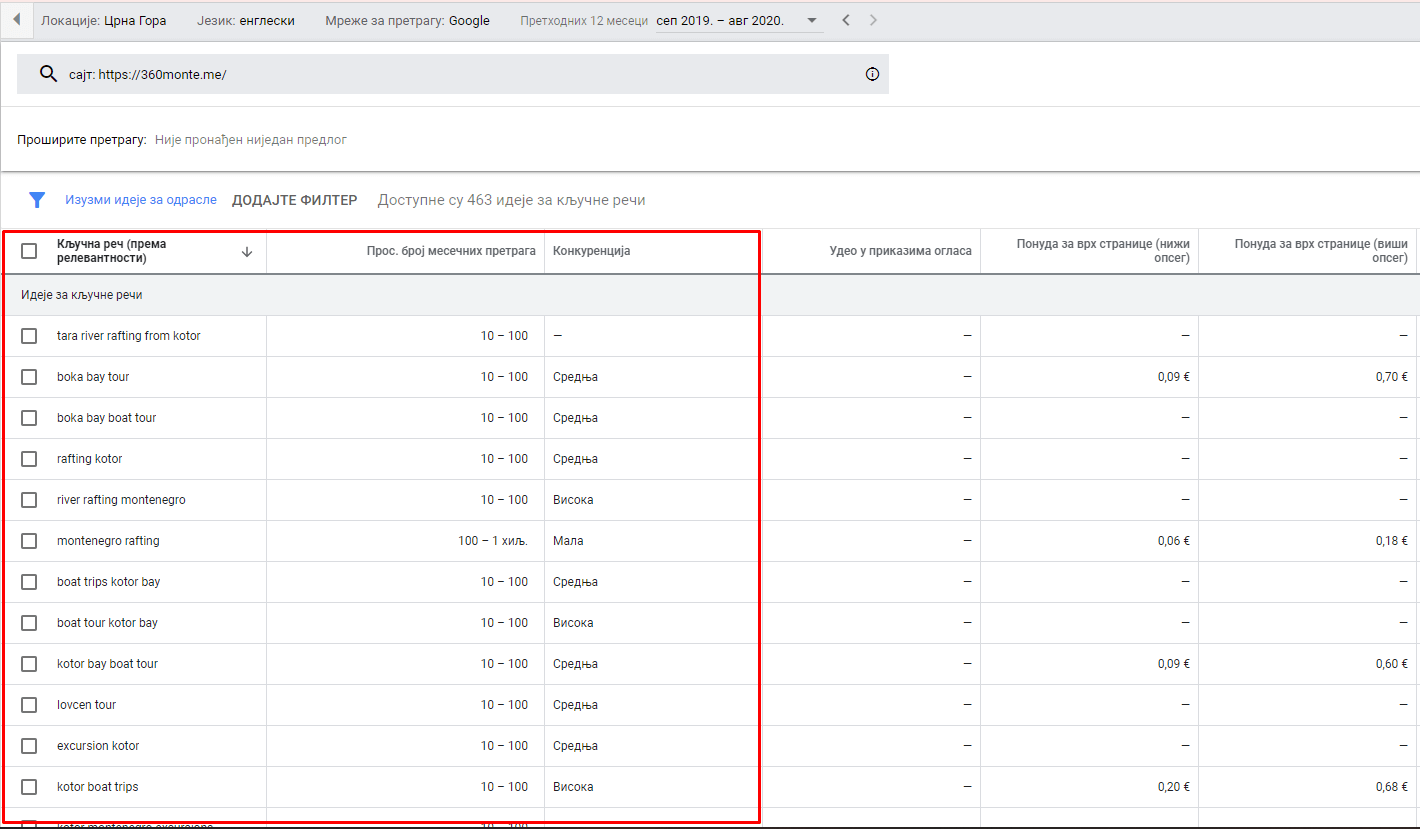
Task: Click keyword text kotor boat trips
Action: 98,787
